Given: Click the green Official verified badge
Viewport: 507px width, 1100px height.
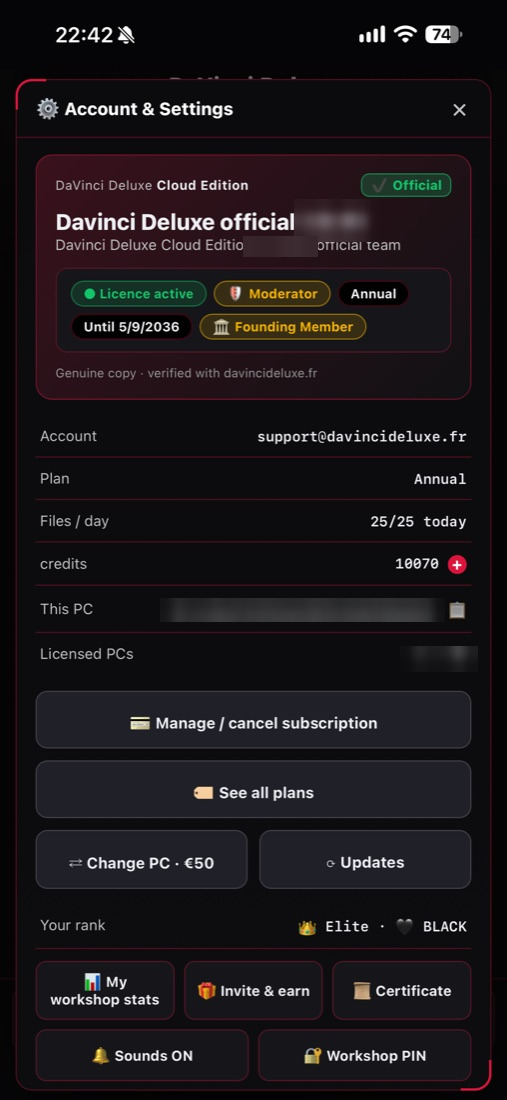Looking at the screenshot, I should click(x=406, y=185).
